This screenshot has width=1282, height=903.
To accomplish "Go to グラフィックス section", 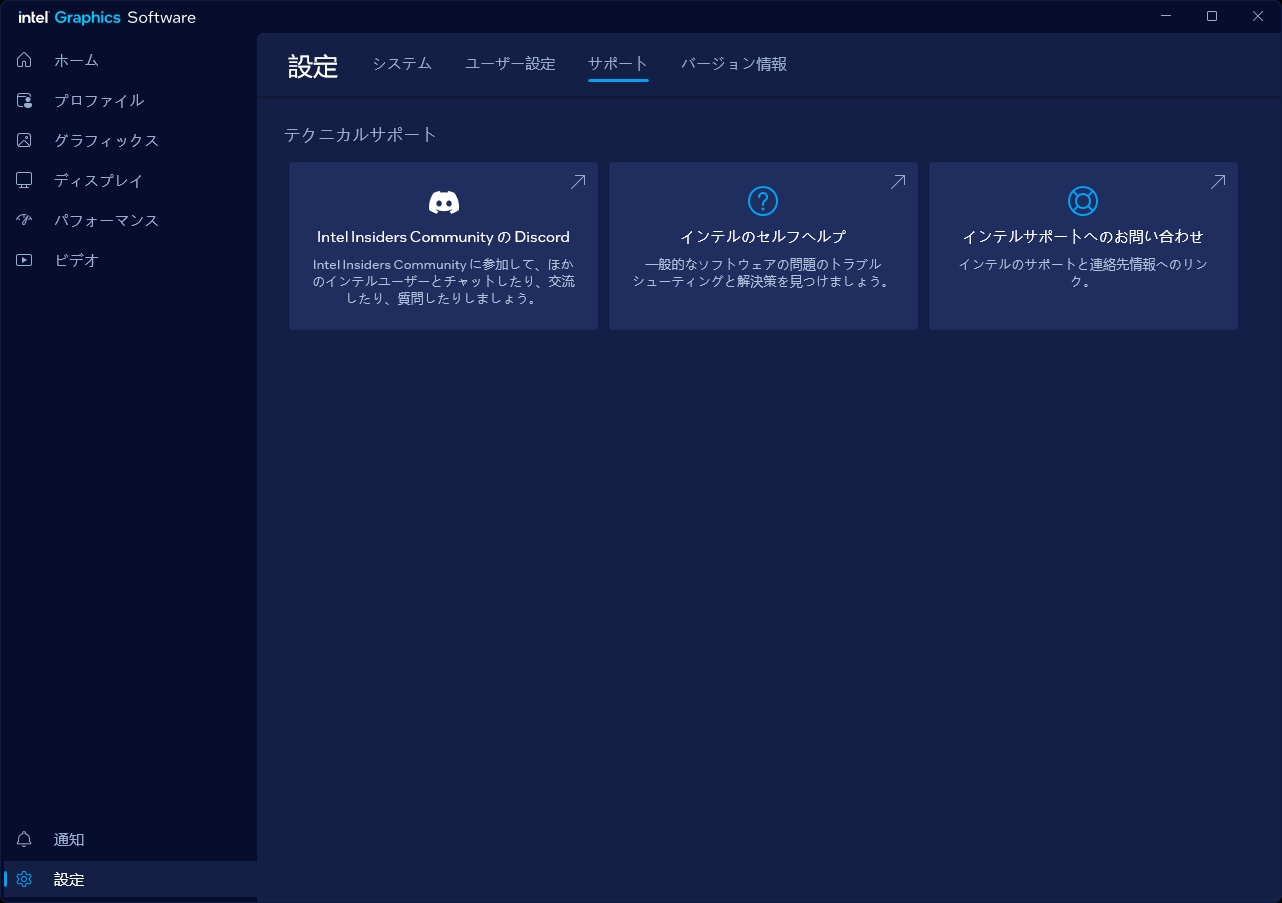I will (x=129, y=140).
